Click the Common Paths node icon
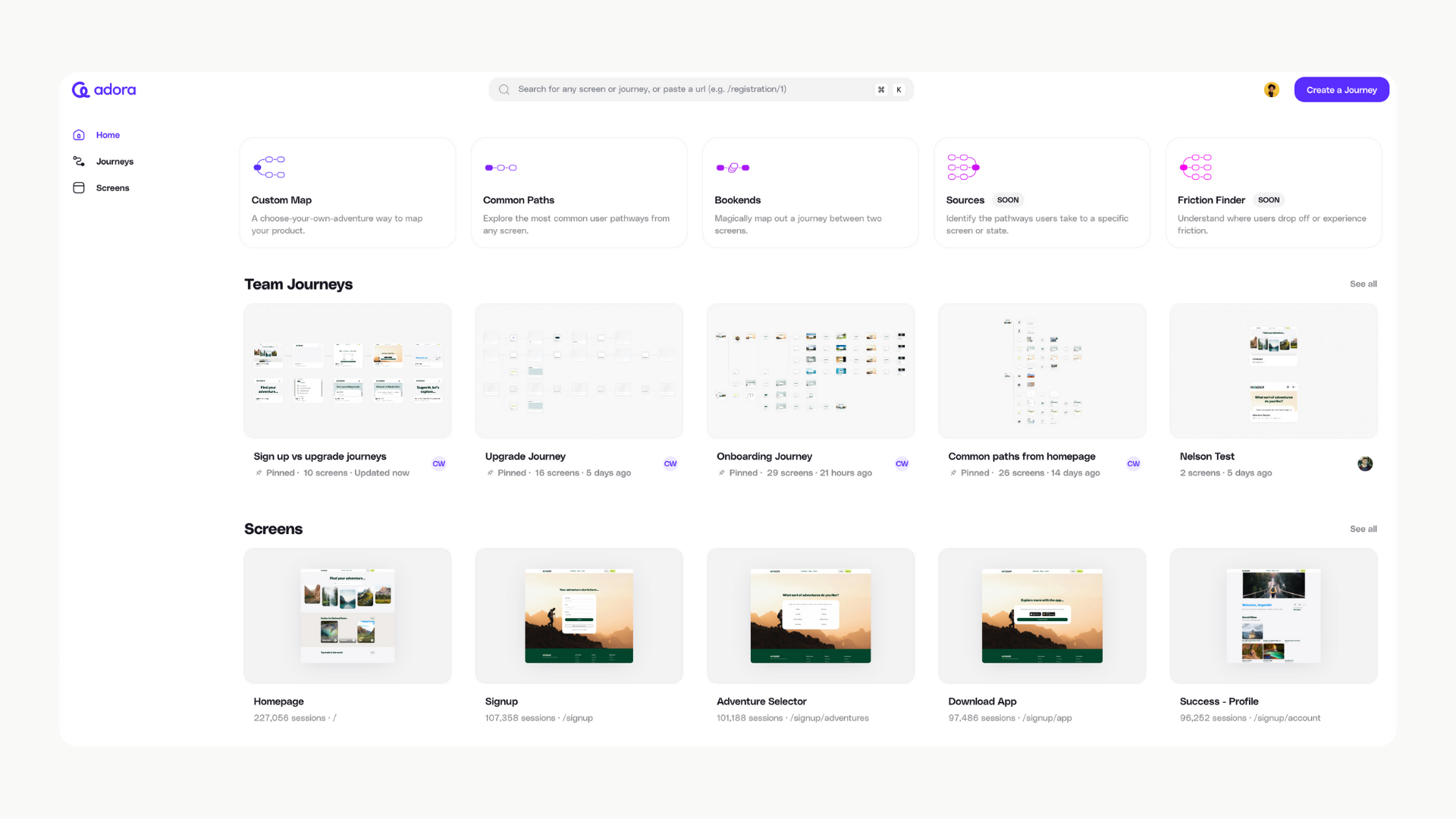Viewport: 1456px width, 819px height. tap(501, 168)
